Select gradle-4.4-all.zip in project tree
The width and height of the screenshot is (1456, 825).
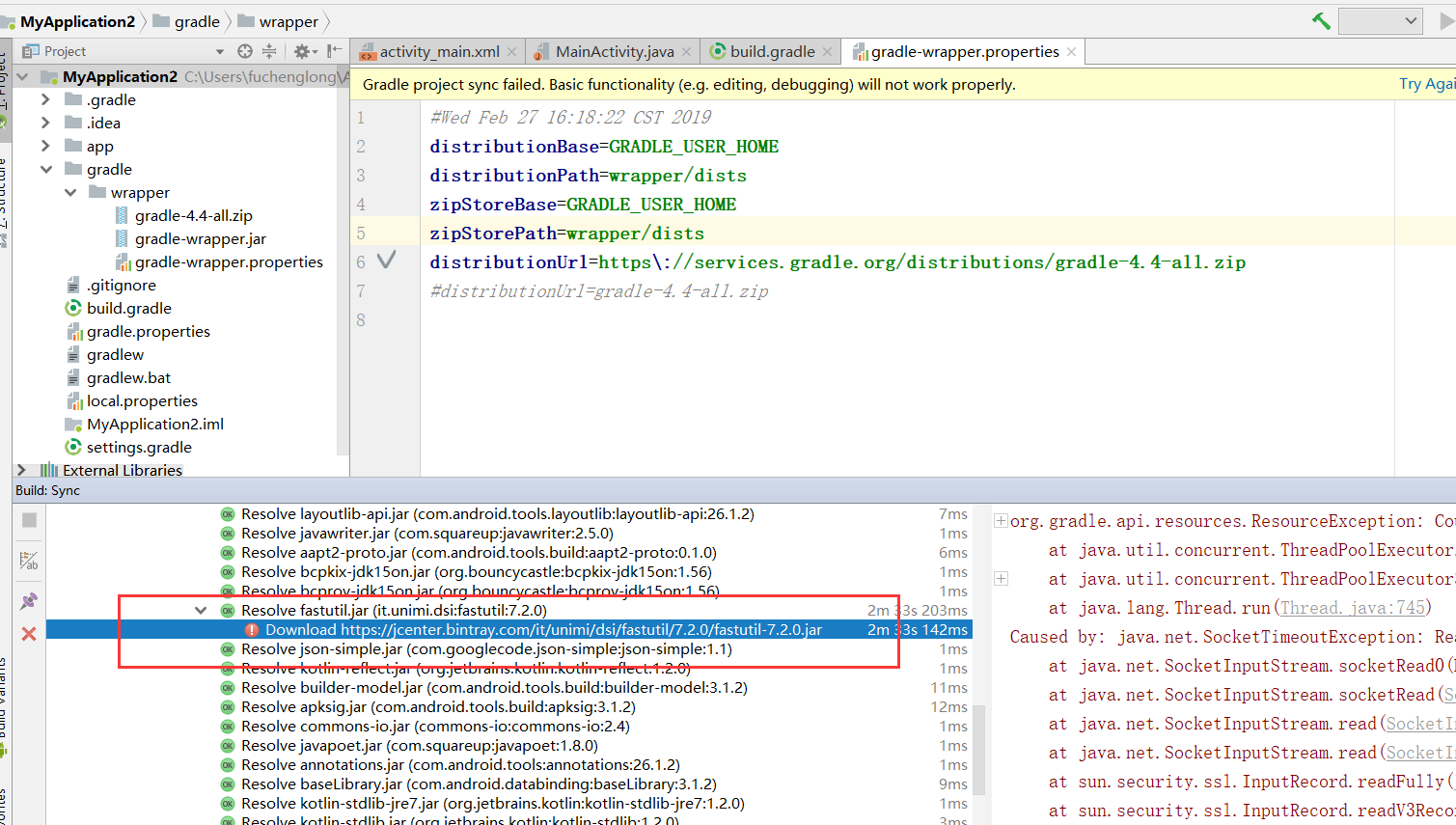point(193,215)
